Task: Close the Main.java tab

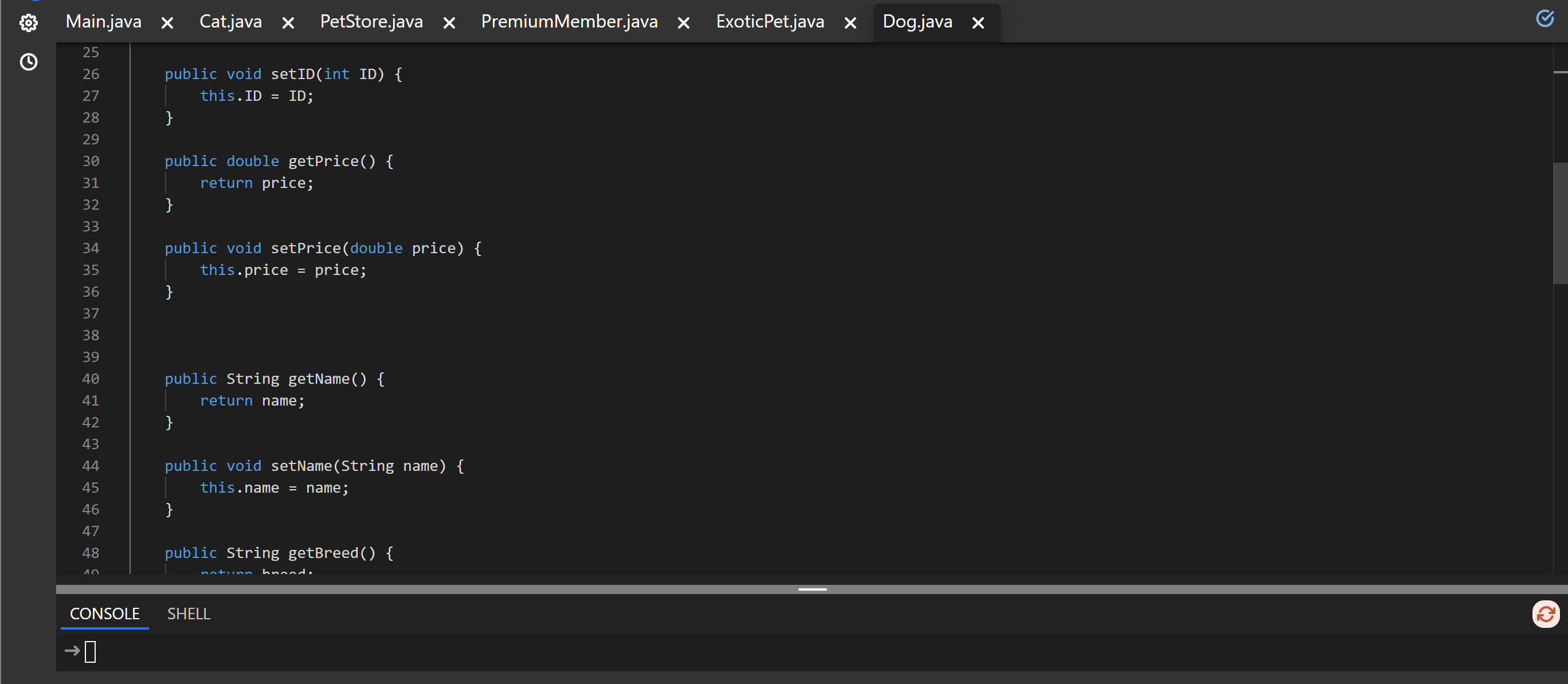Action: 167,23
